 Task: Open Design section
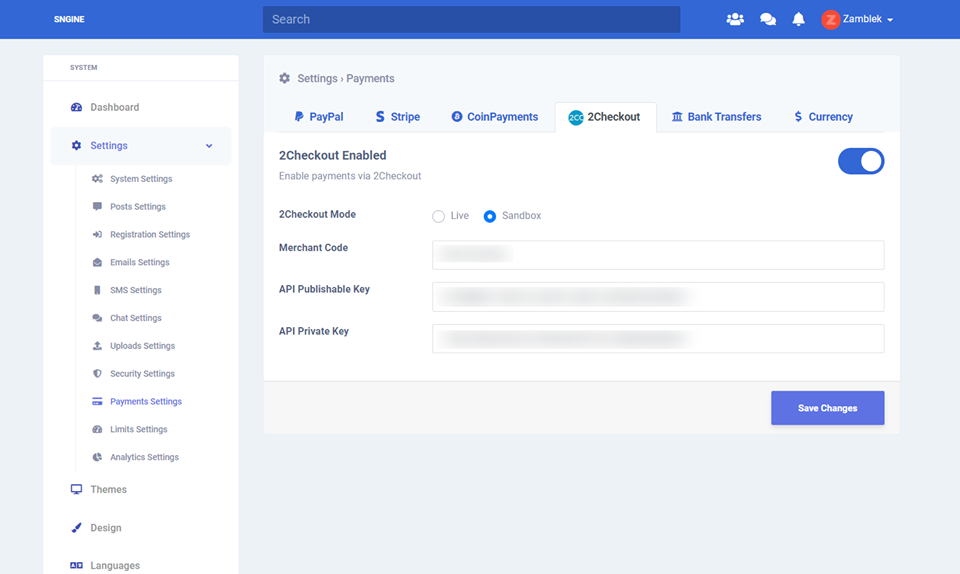[106, 527]
